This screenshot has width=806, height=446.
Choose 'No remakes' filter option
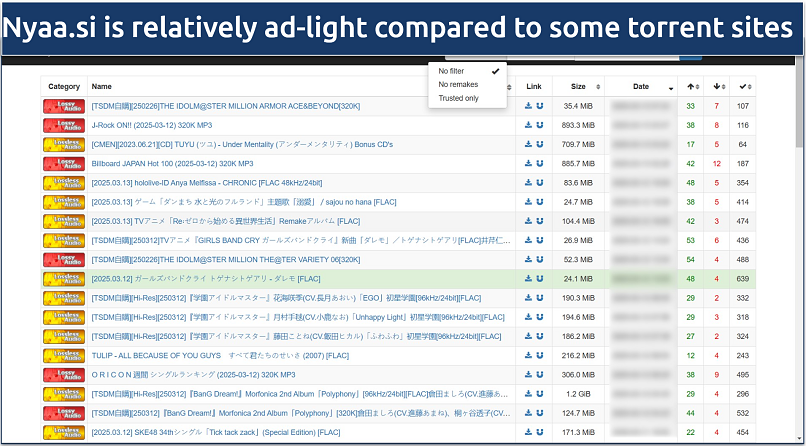pyautogui.click(x=467, y=84)
